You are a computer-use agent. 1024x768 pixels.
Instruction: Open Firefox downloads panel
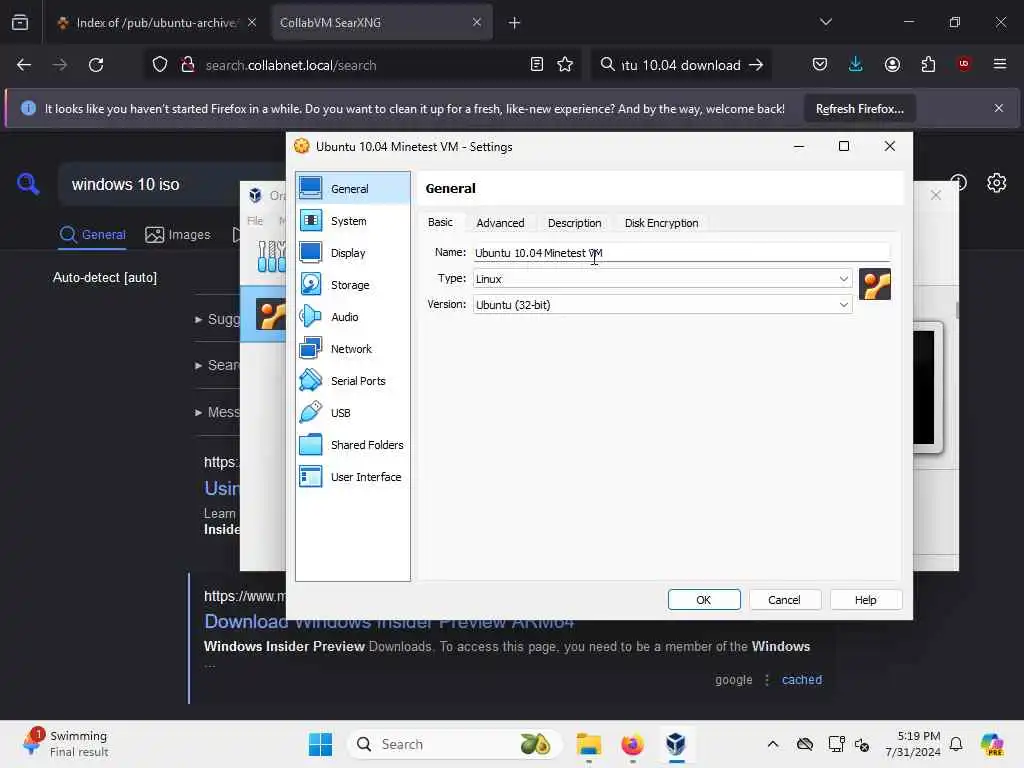click(856, 65)
